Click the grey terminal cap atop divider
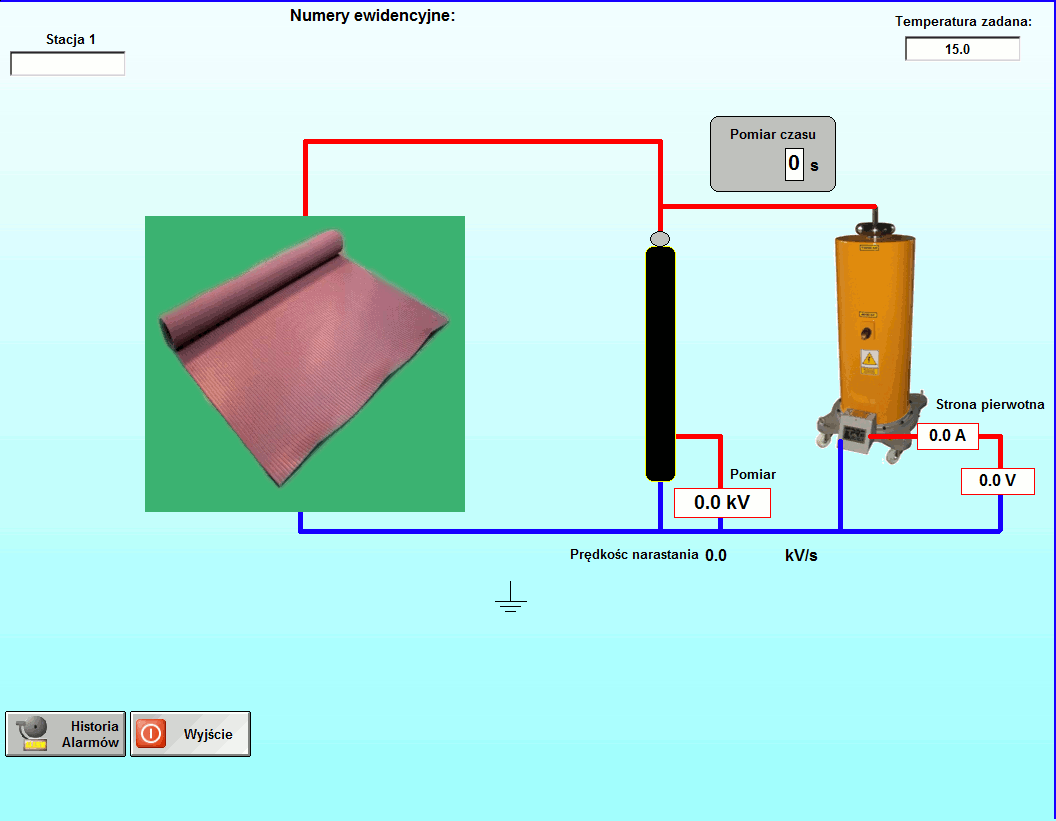1056x821 pixels. [660, 239]
